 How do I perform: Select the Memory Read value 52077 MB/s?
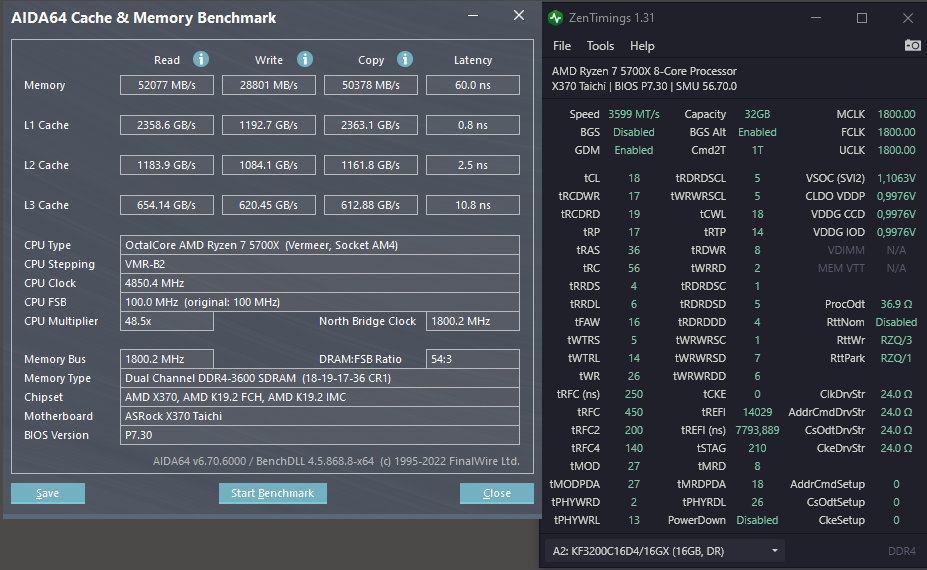(167, 85)
